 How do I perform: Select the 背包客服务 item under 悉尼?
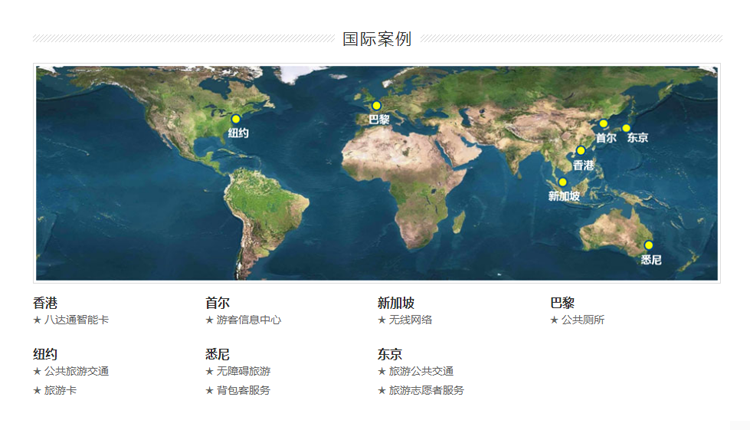coord(243,390)
